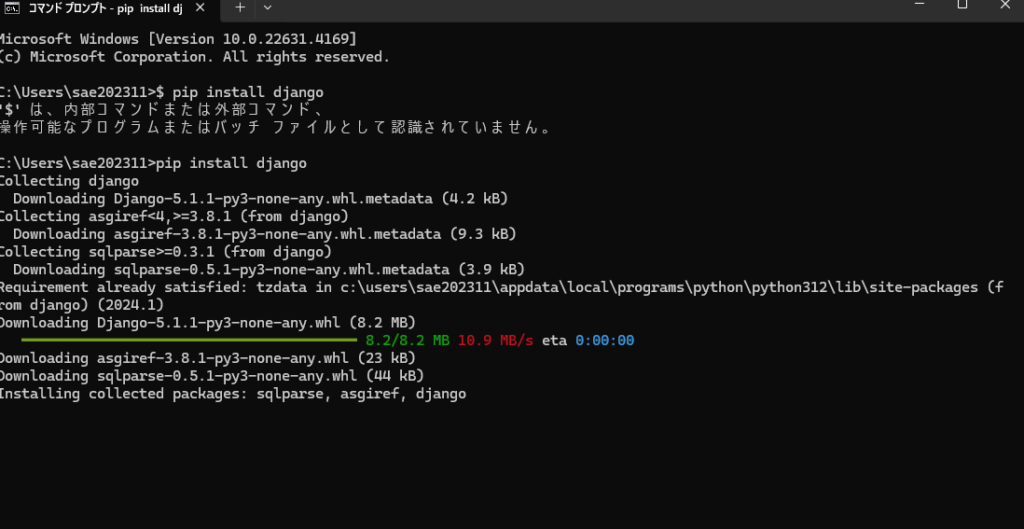
Task: Close the terminal window
Action: pos(1004,5)
